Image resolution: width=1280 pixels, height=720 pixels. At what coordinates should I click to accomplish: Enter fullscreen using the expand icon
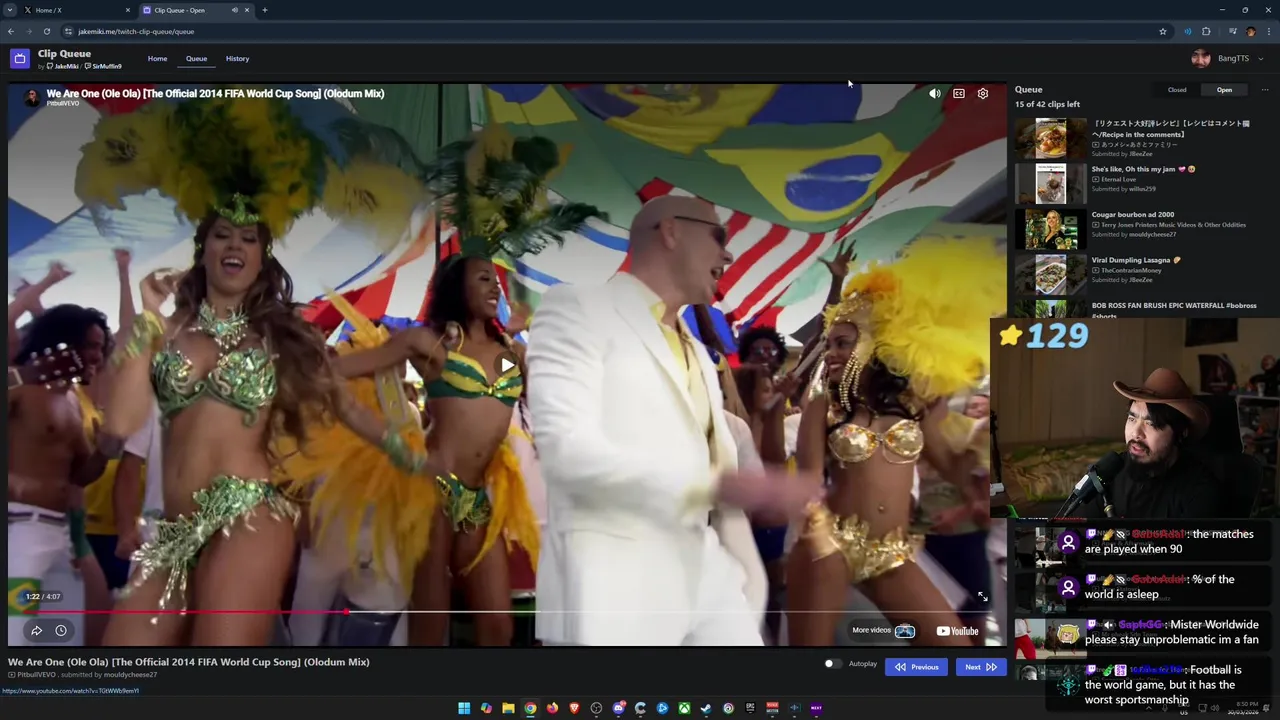tap(982, 597)
